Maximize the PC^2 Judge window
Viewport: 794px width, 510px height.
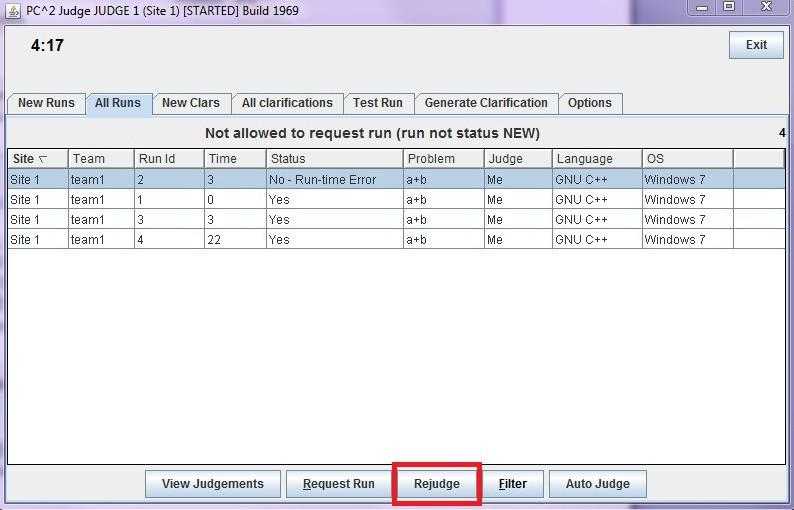point(729,7)
